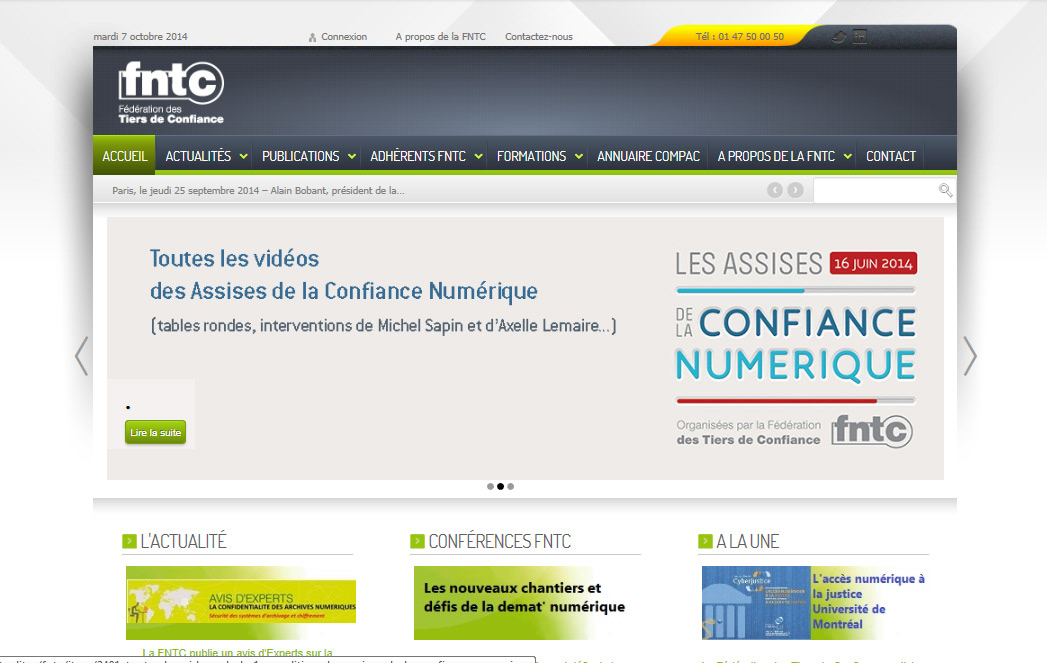Go to previous slide with left arrow
This screenshot has width=1047, height=663.
(81, 356)
